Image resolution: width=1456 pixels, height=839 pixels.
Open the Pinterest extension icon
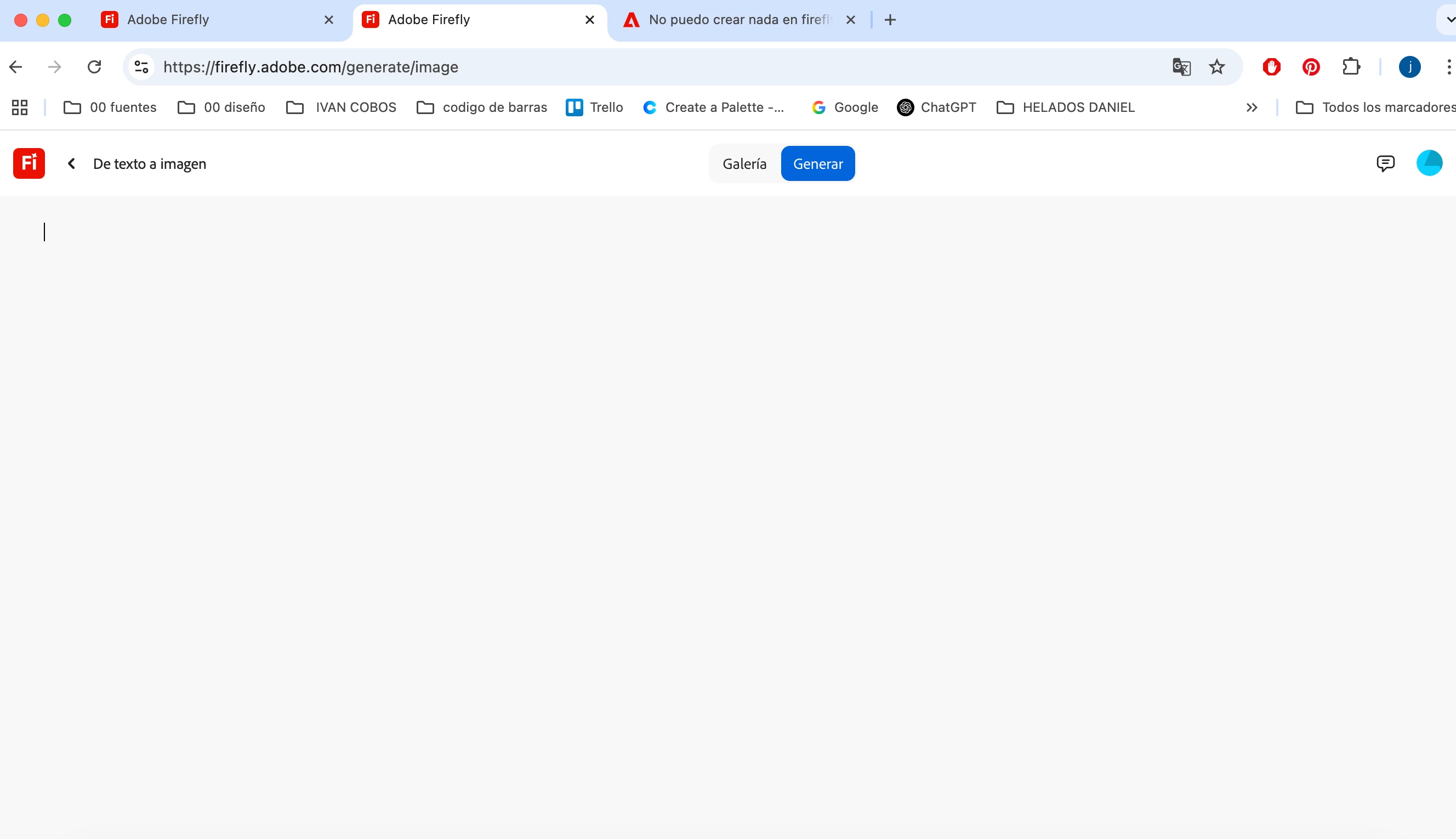[x=1311, y=67]
